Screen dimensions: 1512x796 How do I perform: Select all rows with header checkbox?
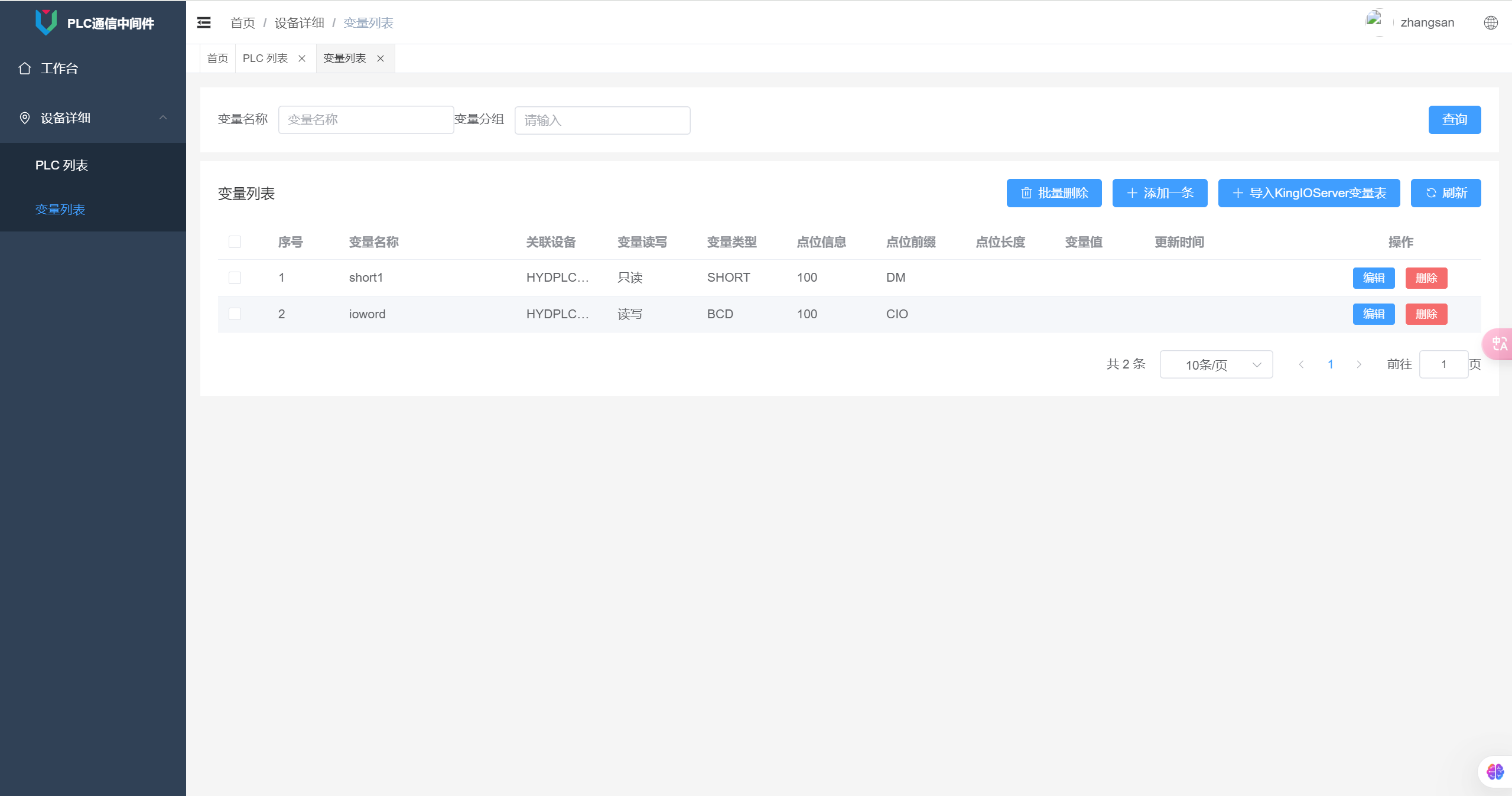click(235, 242)
